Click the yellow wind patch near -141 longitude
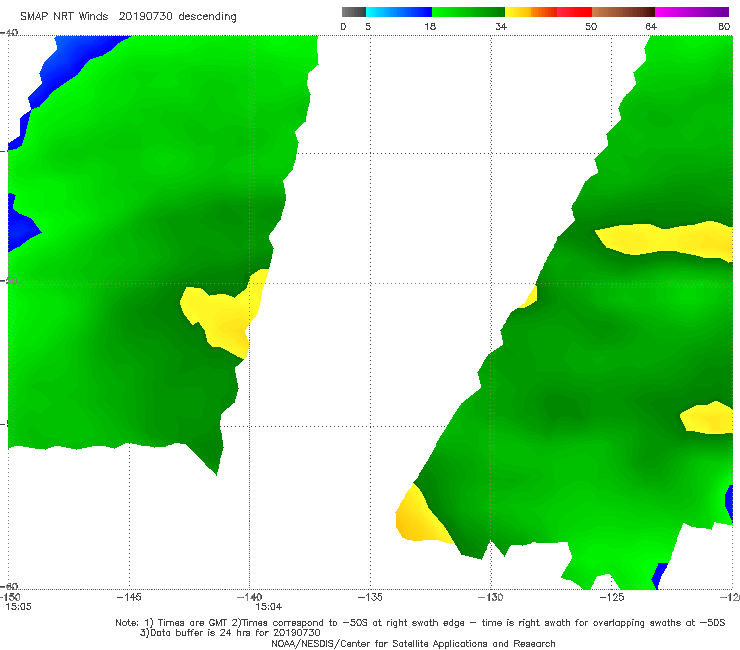 pyautogui.click(x=225, y=314)
